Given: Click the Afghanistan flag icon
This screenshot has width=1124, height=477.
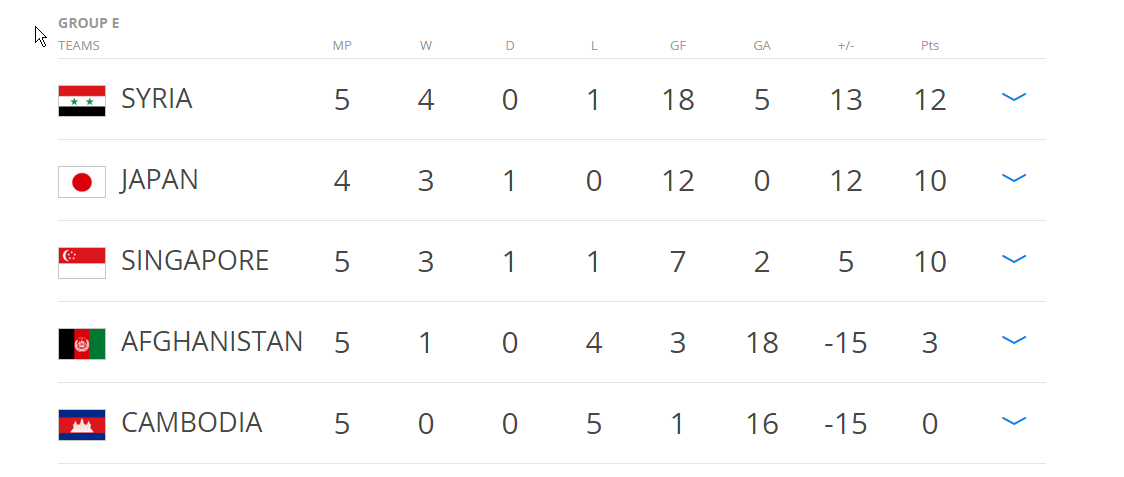Looking at the screenshot, I should point(82,344).
